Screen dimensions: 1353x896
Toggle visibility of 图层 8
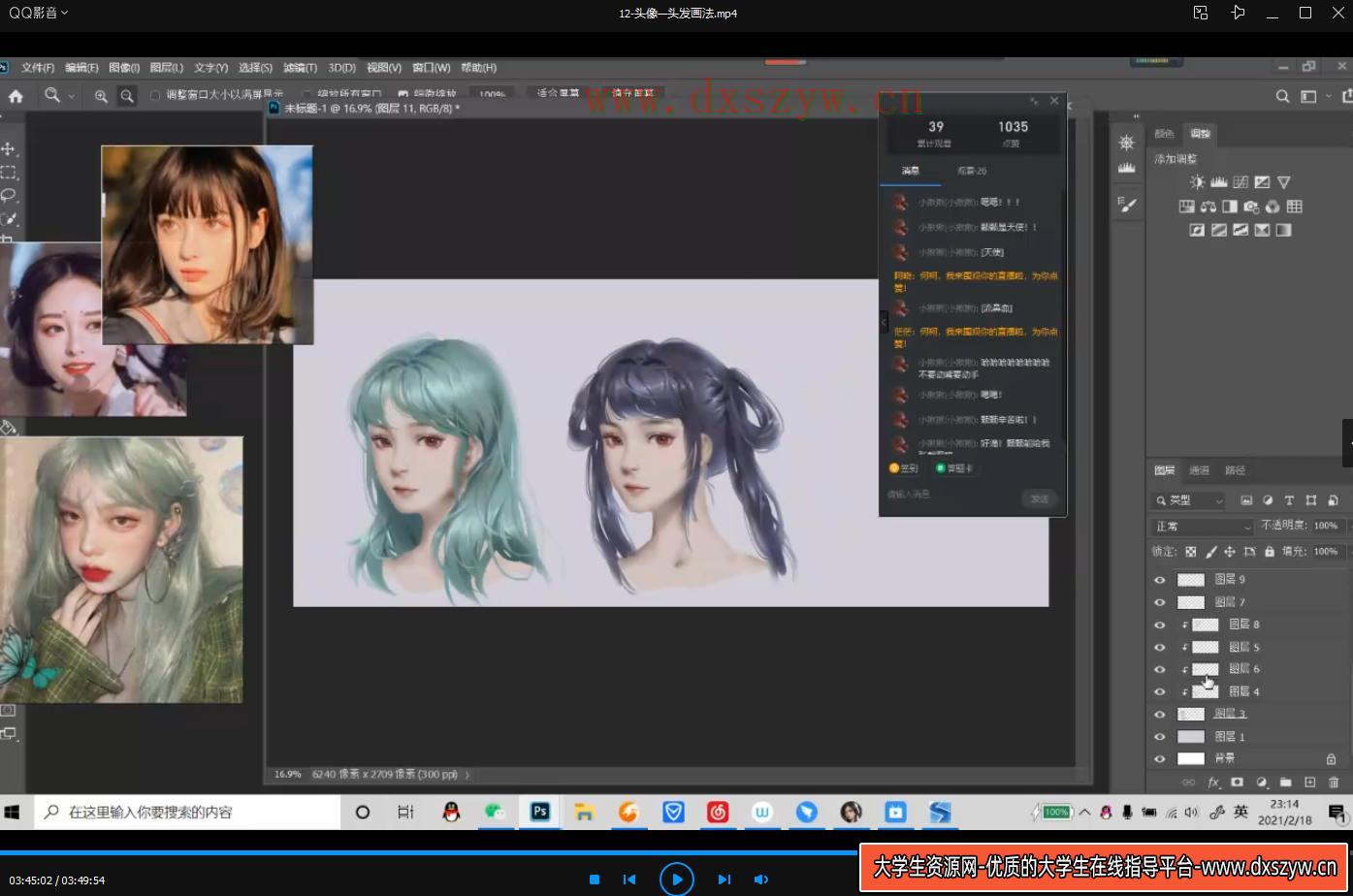coord(1159,624)
